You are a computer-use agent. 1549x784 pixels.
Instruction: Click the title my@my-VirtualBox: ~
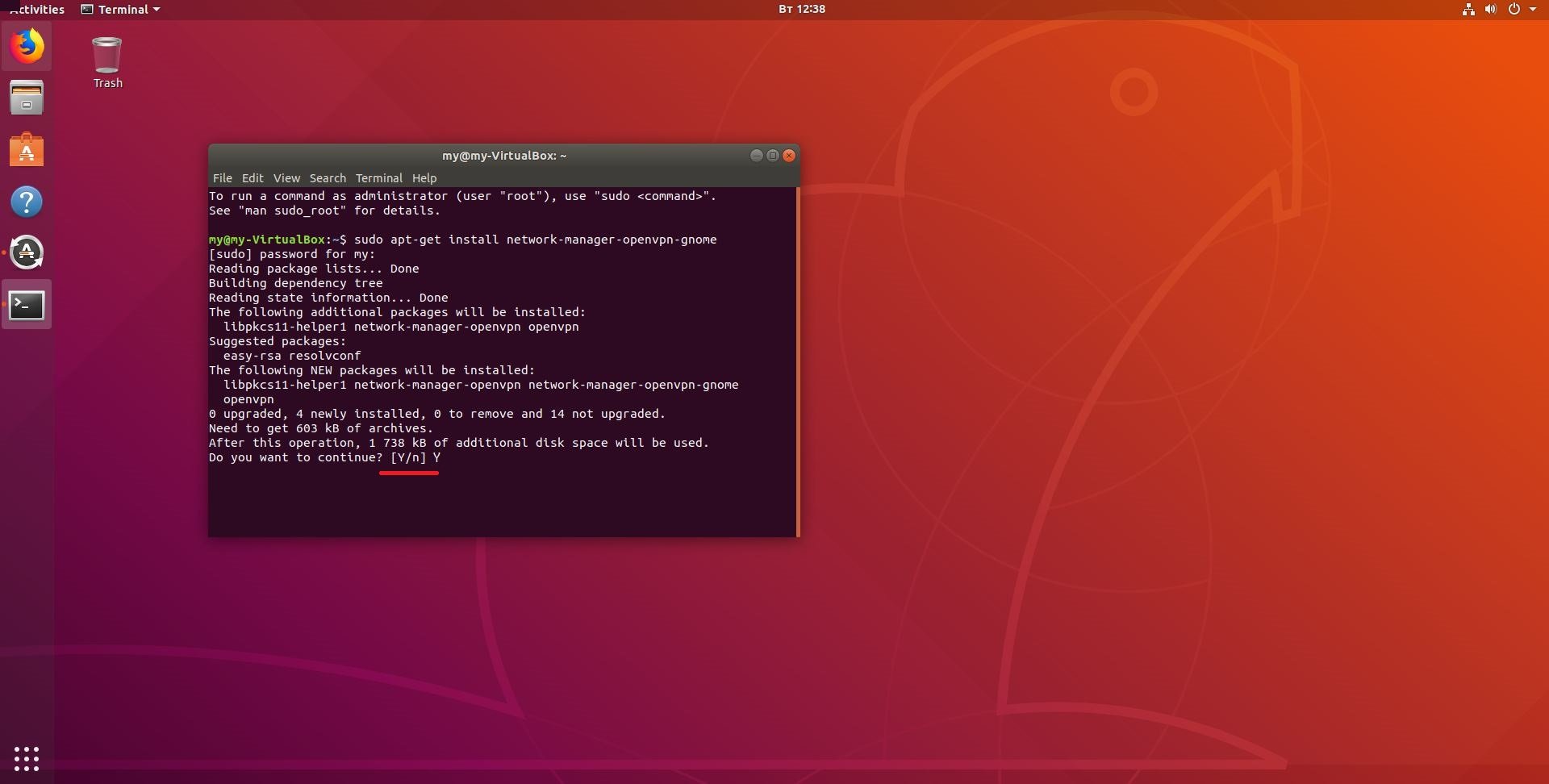[x=504, y=156]
